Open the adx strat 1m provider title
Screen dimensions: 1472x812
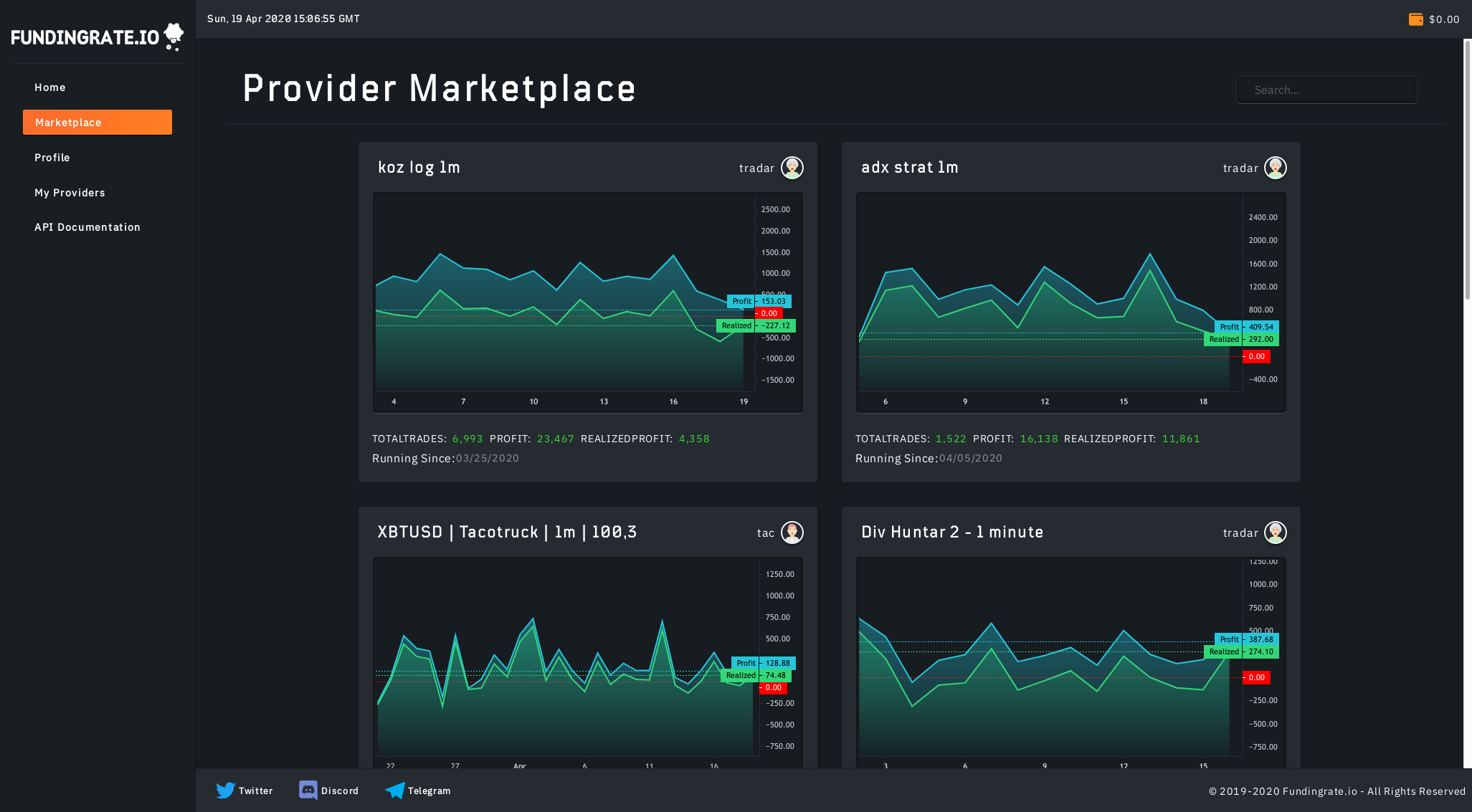pyautogui.click(x=909, y=168)
